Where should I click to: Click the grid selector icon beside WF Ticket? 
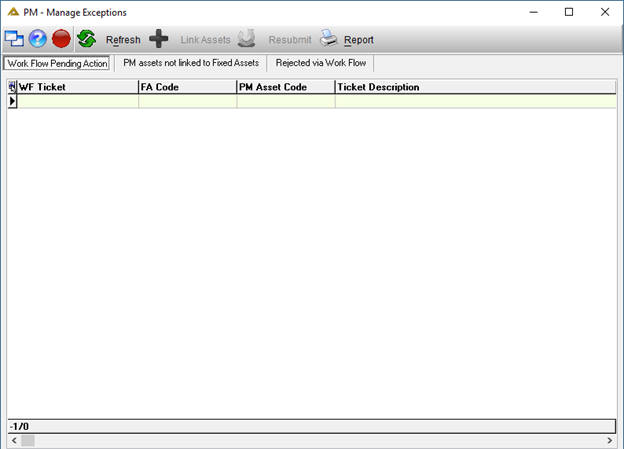pos(12,87)
